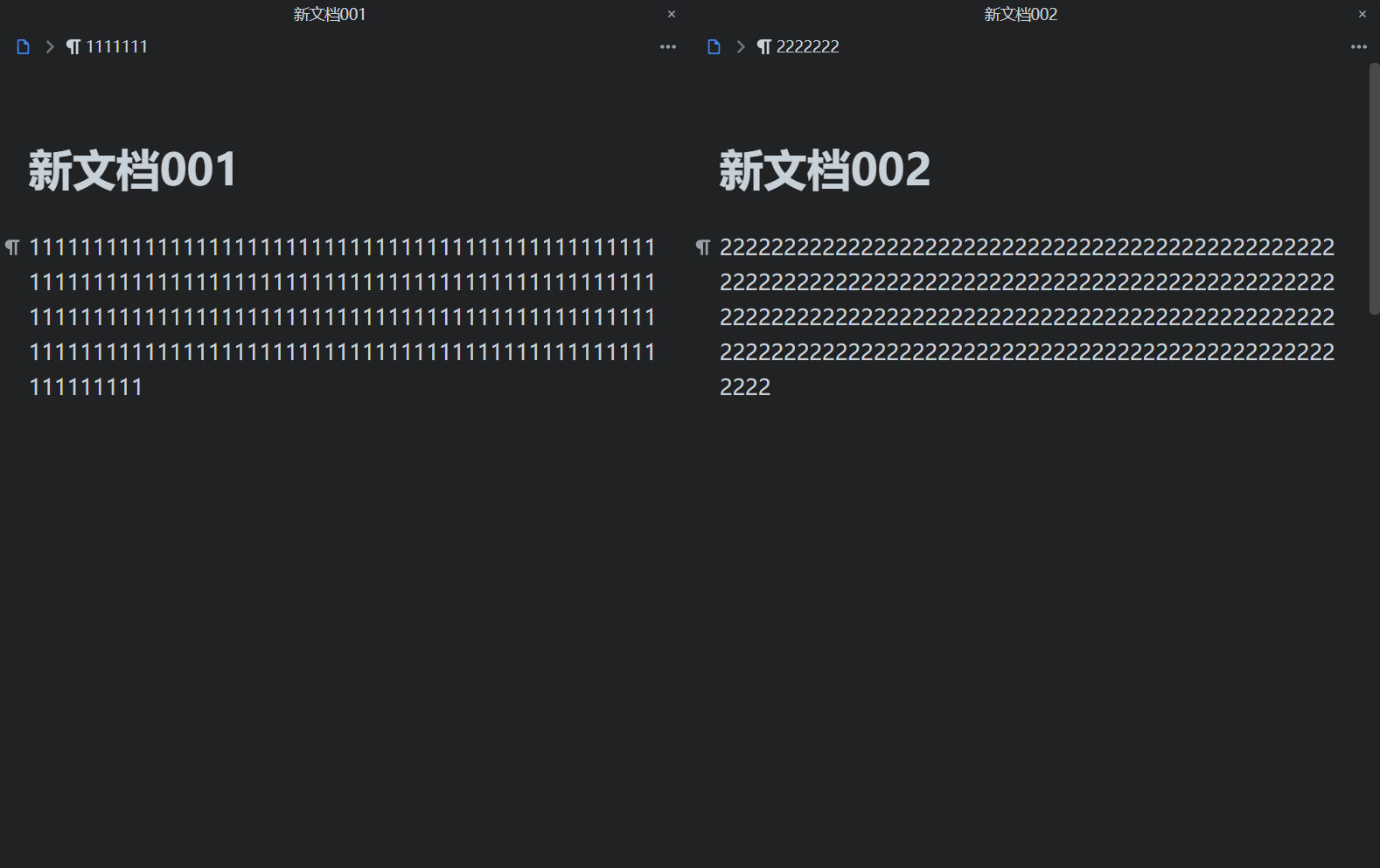The width and height of the screenshot is (1380, 868).
Task: Select the 1111111 paragraph breadcrumb item
Action: (108, 47)
